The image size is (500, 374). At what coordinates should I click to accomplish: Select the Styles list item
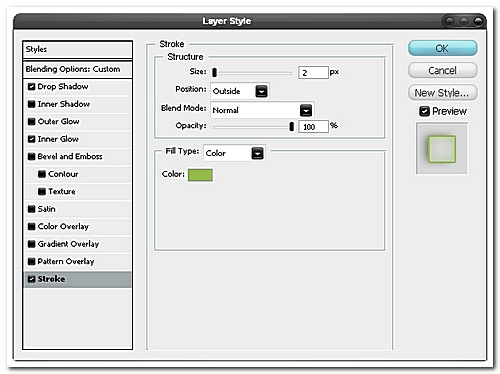click(x=77, y=49)
